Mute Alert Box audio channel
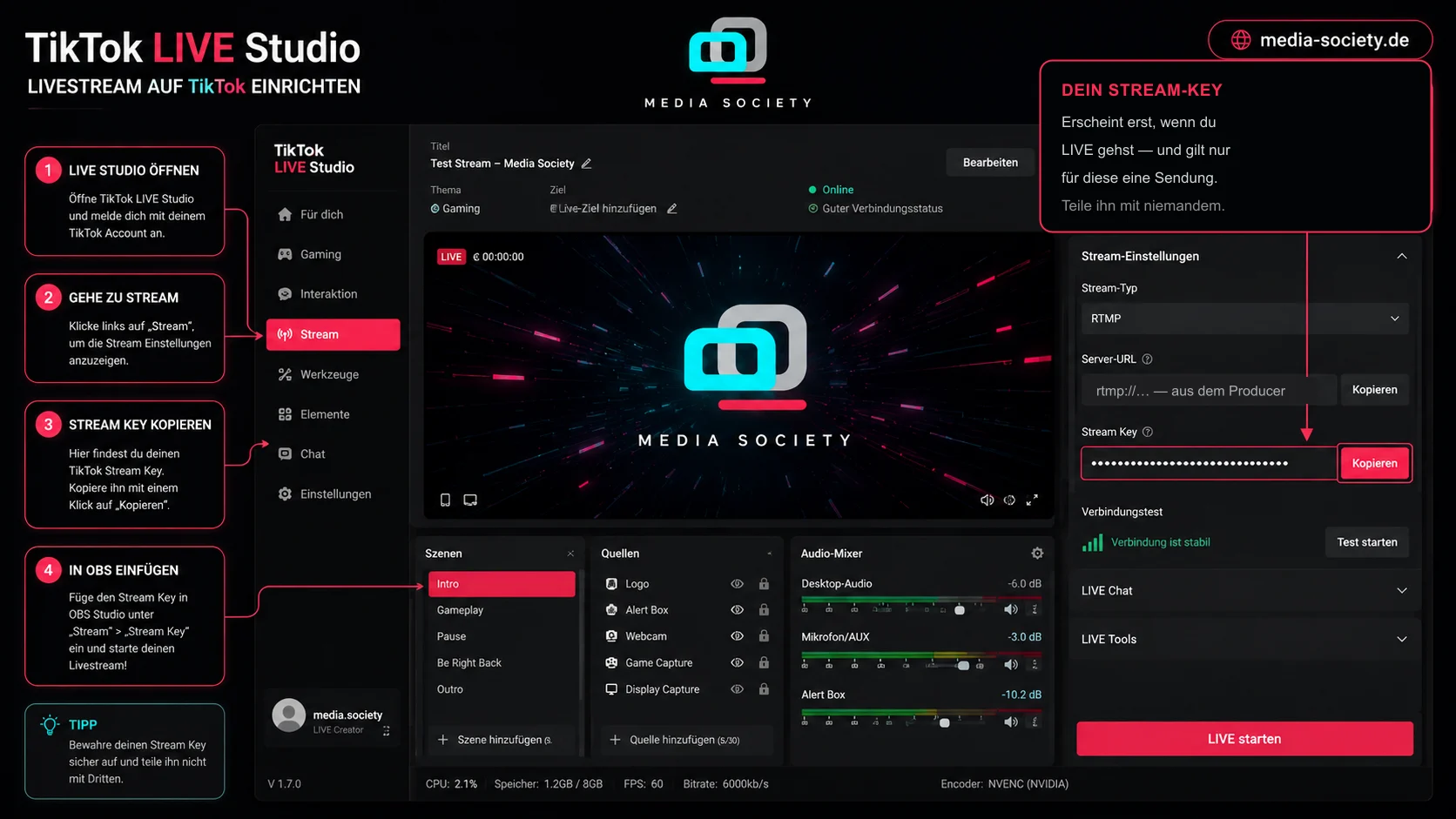1456x819 pixels. 1011,722
